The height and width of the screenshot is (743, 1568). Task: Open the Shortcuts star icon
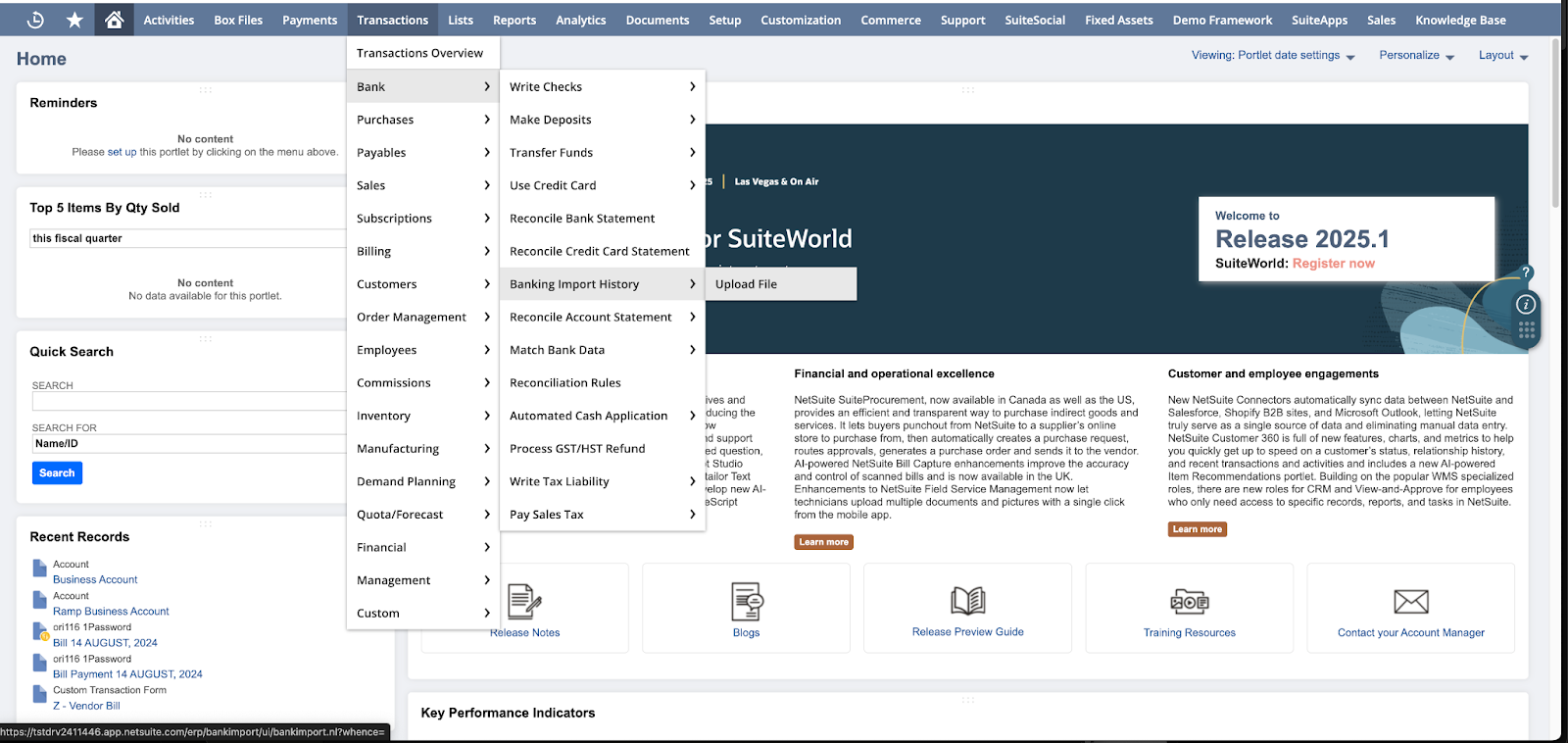pyautogui.click(x=74, y=20)
